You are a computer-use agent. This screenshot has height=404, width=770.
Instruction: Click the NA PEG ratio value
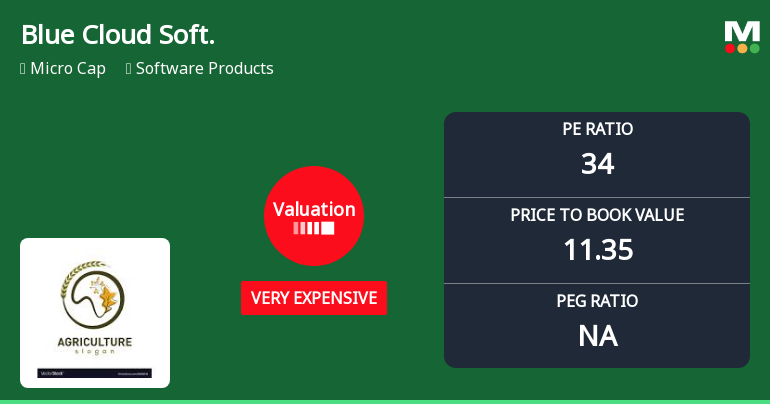(597, 335)
